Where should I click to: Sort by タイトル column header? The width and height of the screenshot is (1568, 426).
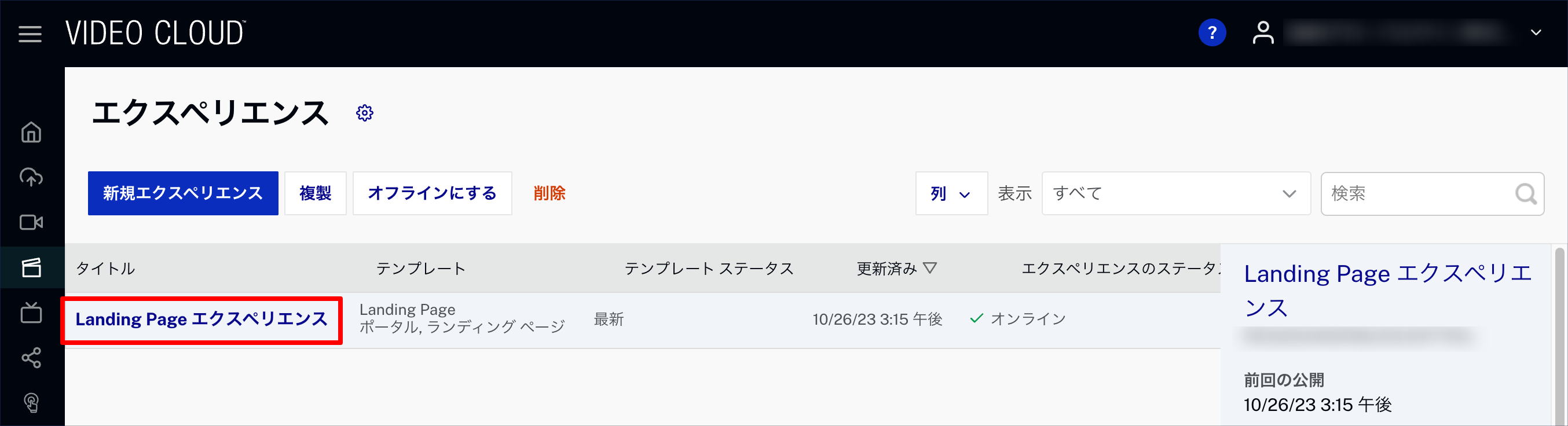click(x=105, y=269)
